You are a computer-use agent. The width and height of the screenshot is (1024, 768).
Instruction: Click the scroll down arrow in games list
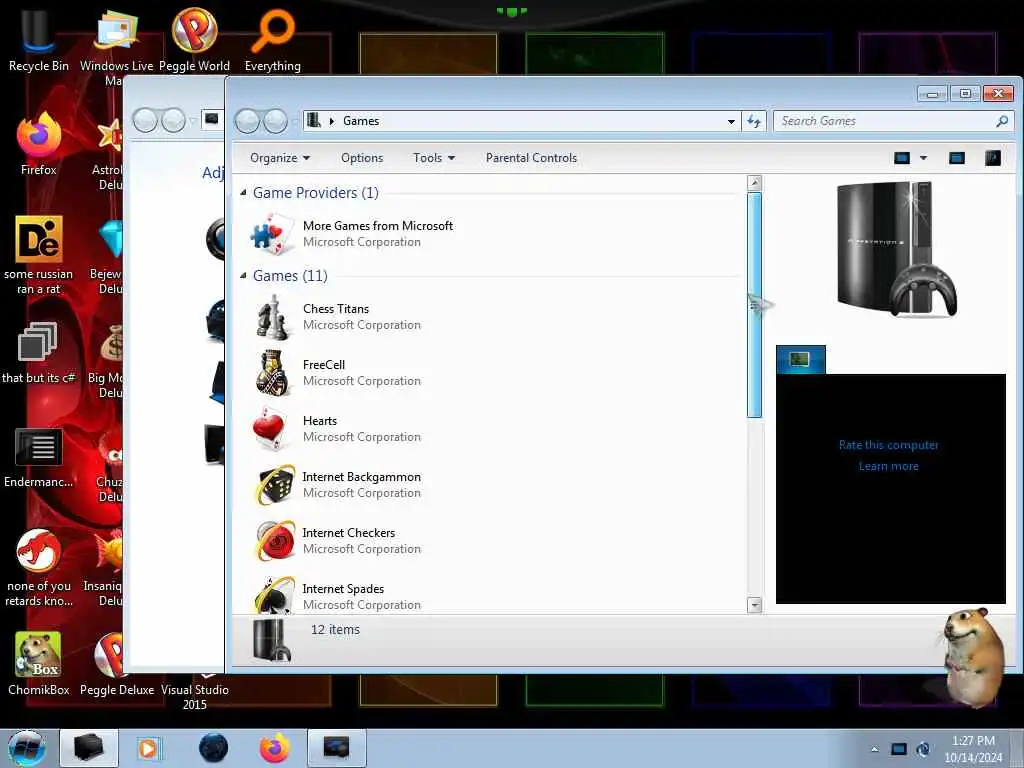[754, 605]
